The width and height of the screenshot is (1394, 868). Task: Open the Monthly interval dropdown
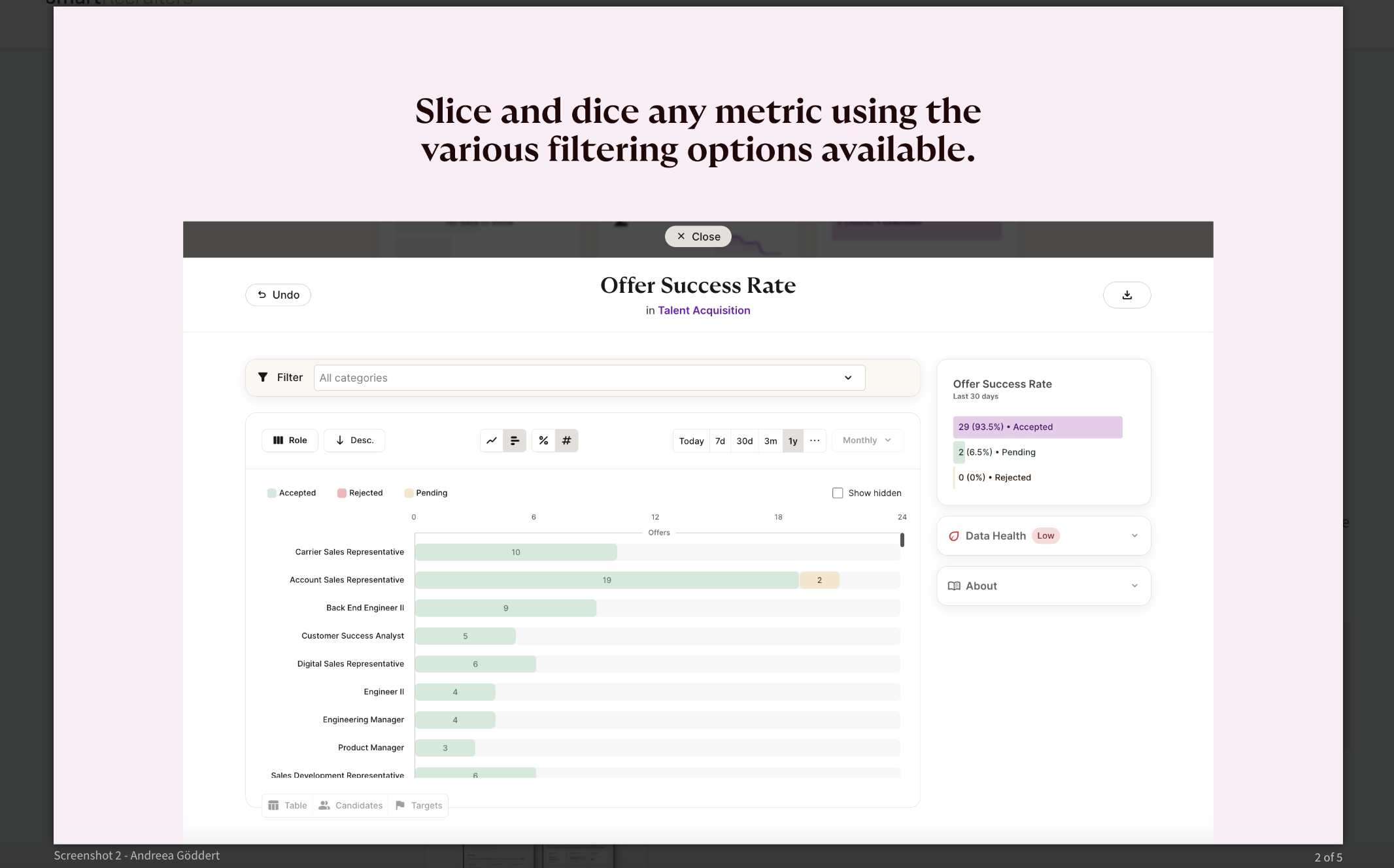click(867, 441)
